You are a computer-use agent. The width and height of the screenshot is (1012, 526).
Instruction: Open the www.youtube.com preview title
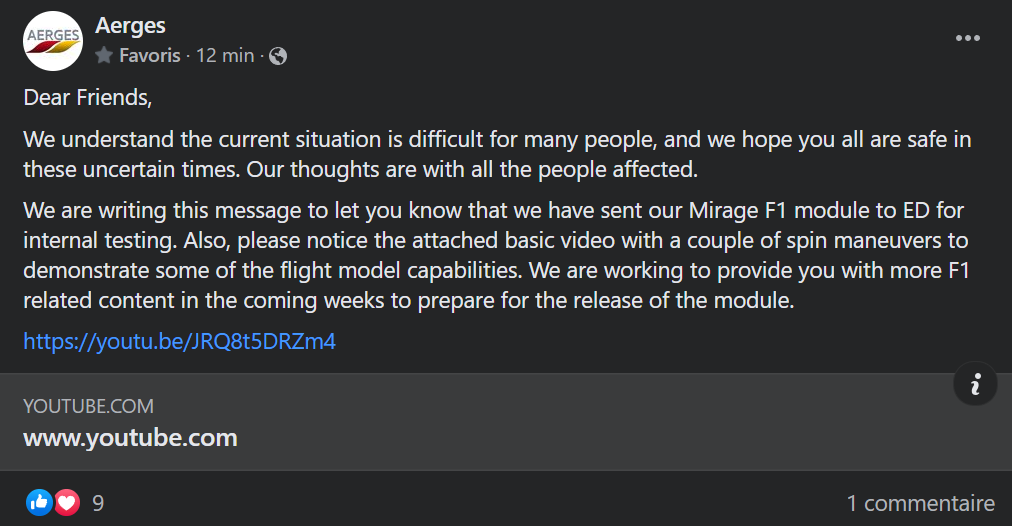point(130,438)
